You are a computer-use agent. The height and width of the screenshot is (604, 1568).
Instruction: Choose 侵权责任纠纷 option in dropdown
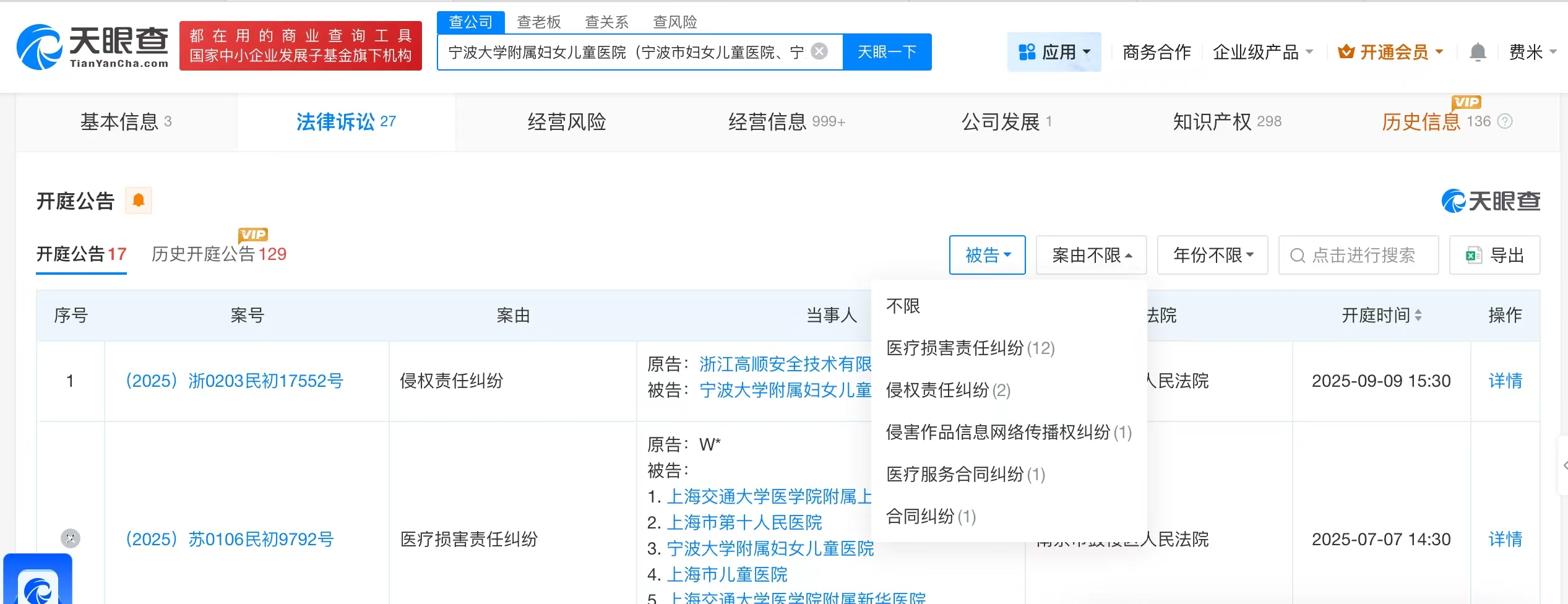click(947, 390)
